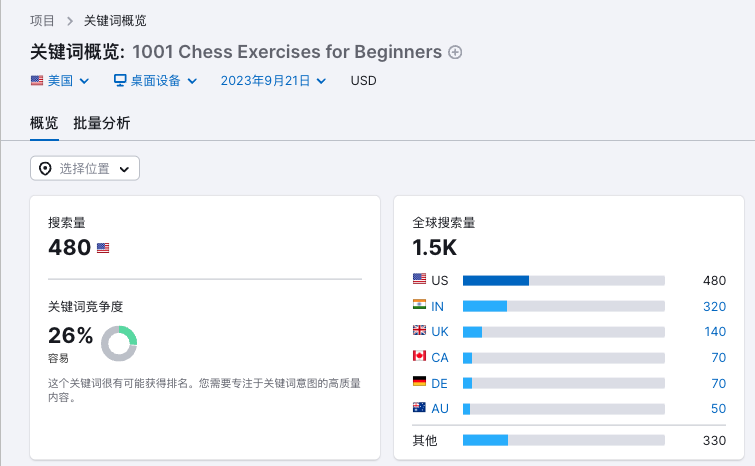755x466 pixels.
Task: Open the UK country link
Action: (x=440, y=331)
